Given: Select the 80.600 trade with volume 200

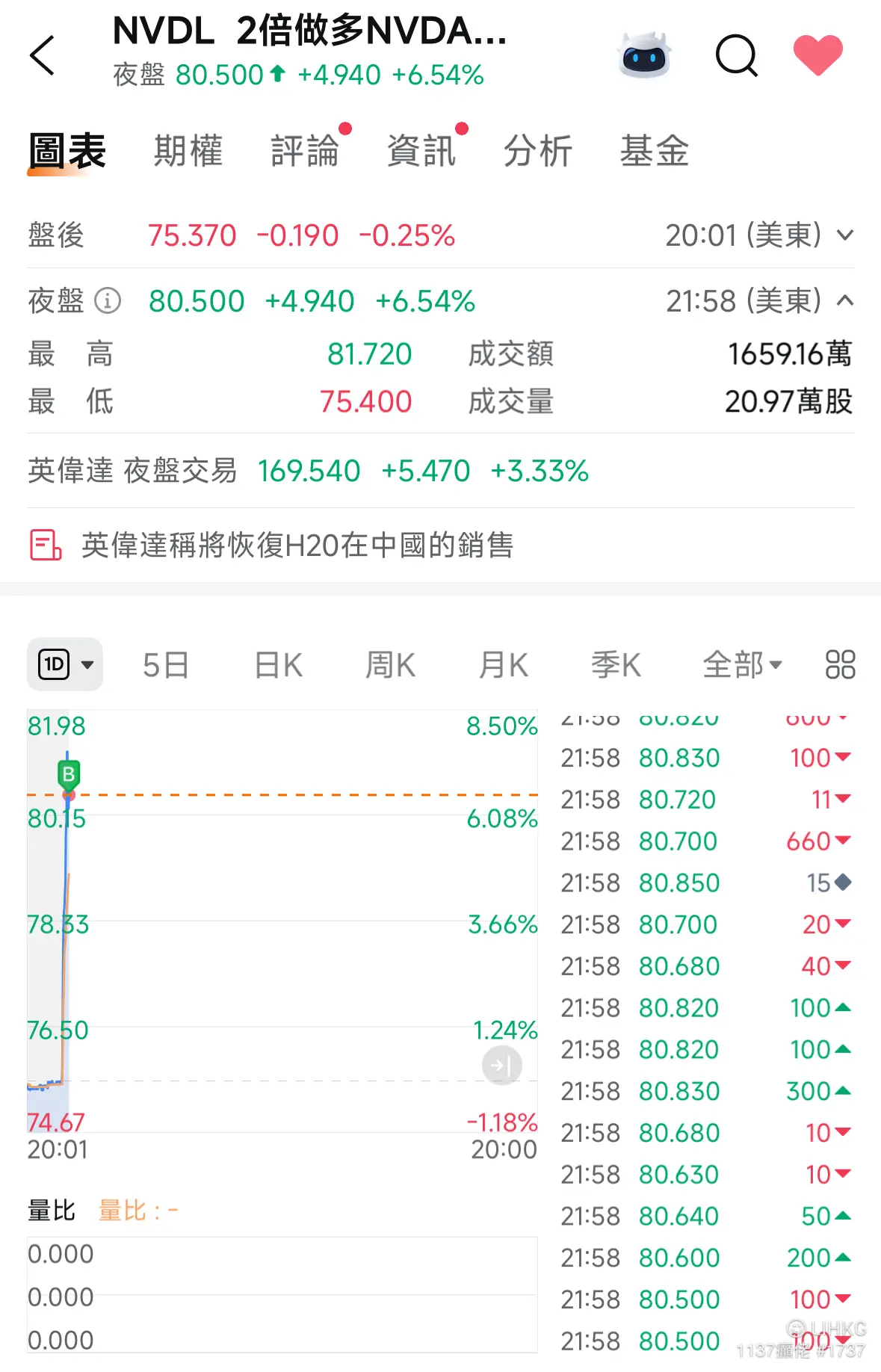Looking at the screenshot, I should coord(706,1258).
